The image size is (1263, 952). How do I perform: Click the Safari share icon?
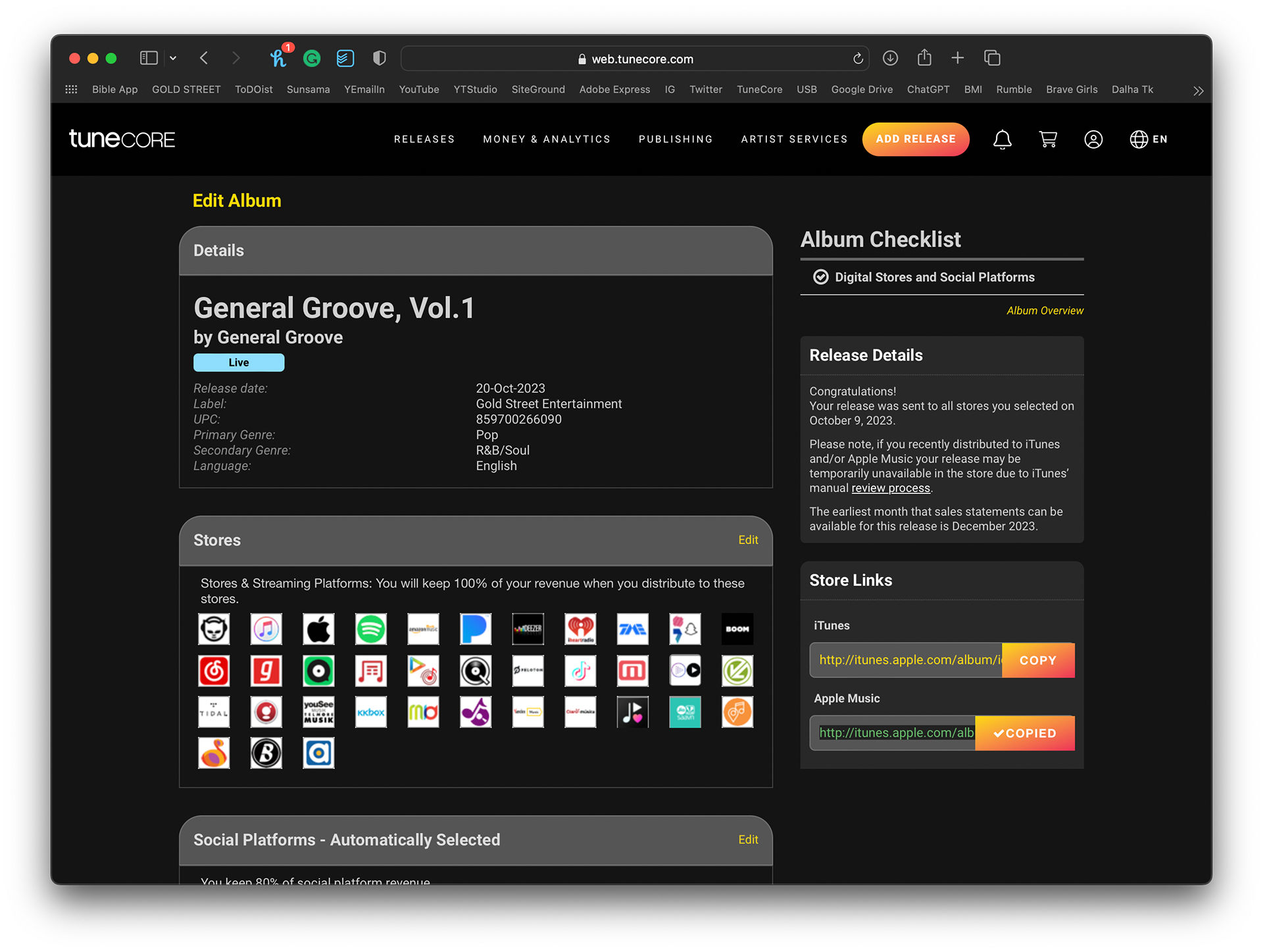(924, 57)
